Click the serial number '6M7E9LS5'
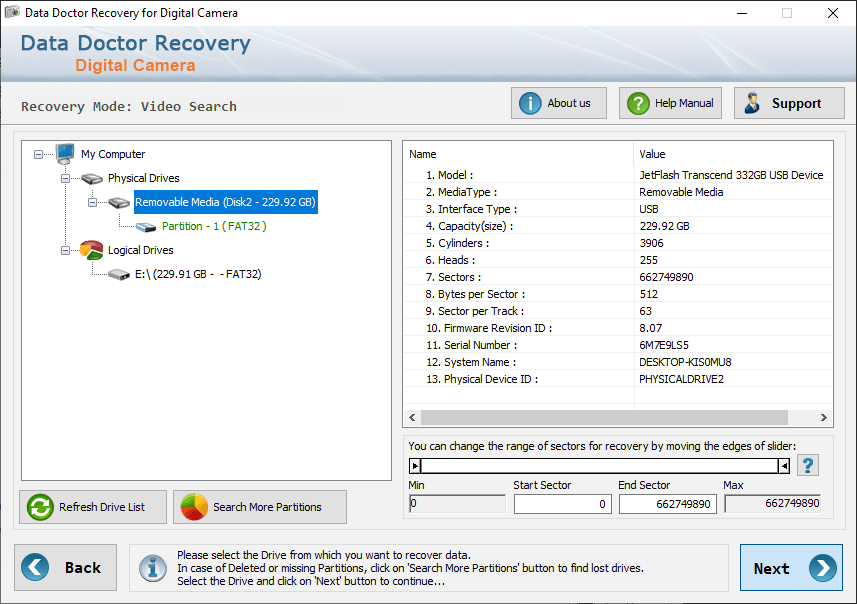Image resolution: width=857 pixels, height=604 pixels. (664, 345)
